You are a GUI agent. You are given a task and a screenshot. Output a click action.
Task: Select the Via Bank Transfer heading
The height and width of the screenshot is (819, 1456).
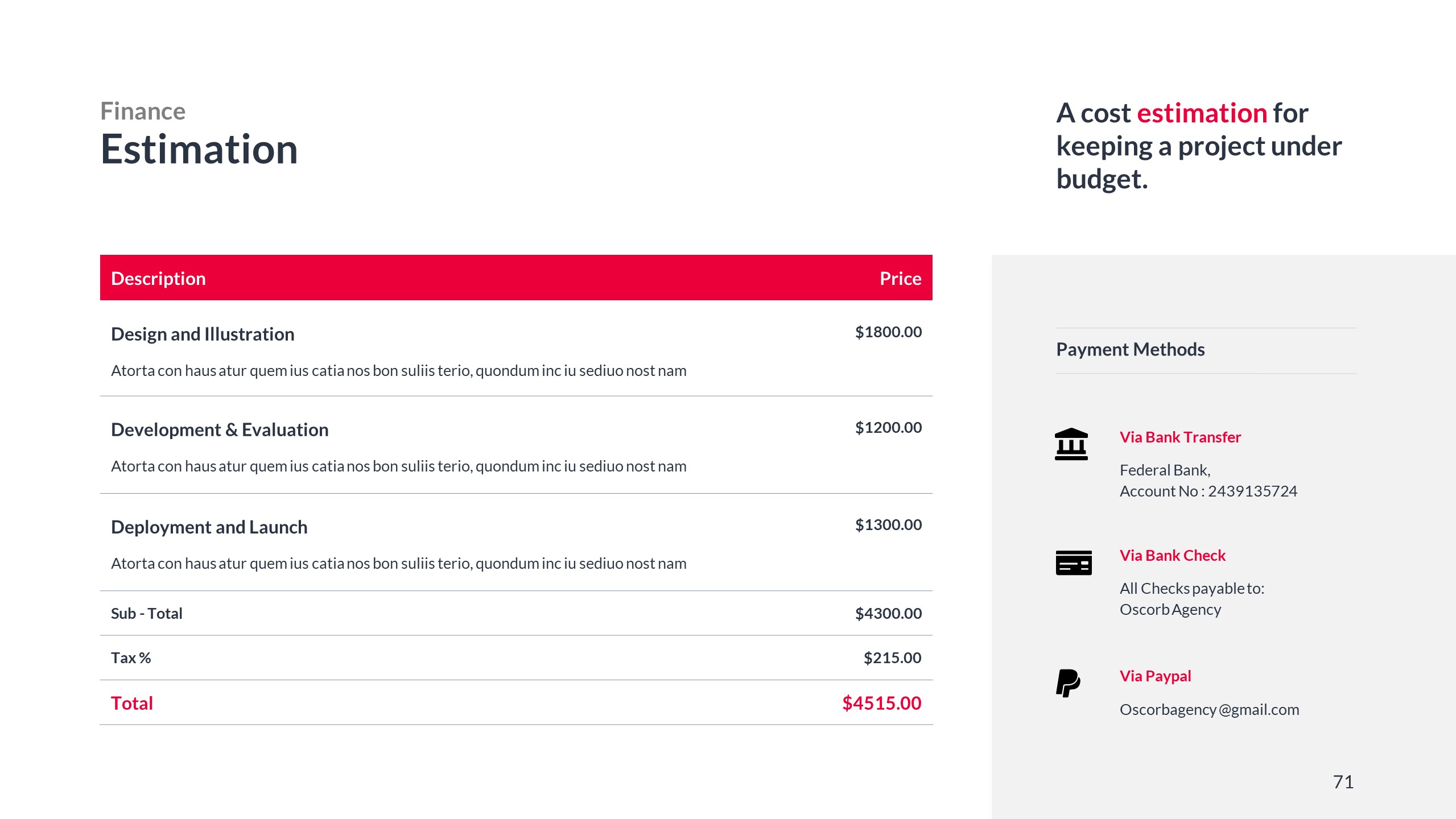[x=1179, y=437]
